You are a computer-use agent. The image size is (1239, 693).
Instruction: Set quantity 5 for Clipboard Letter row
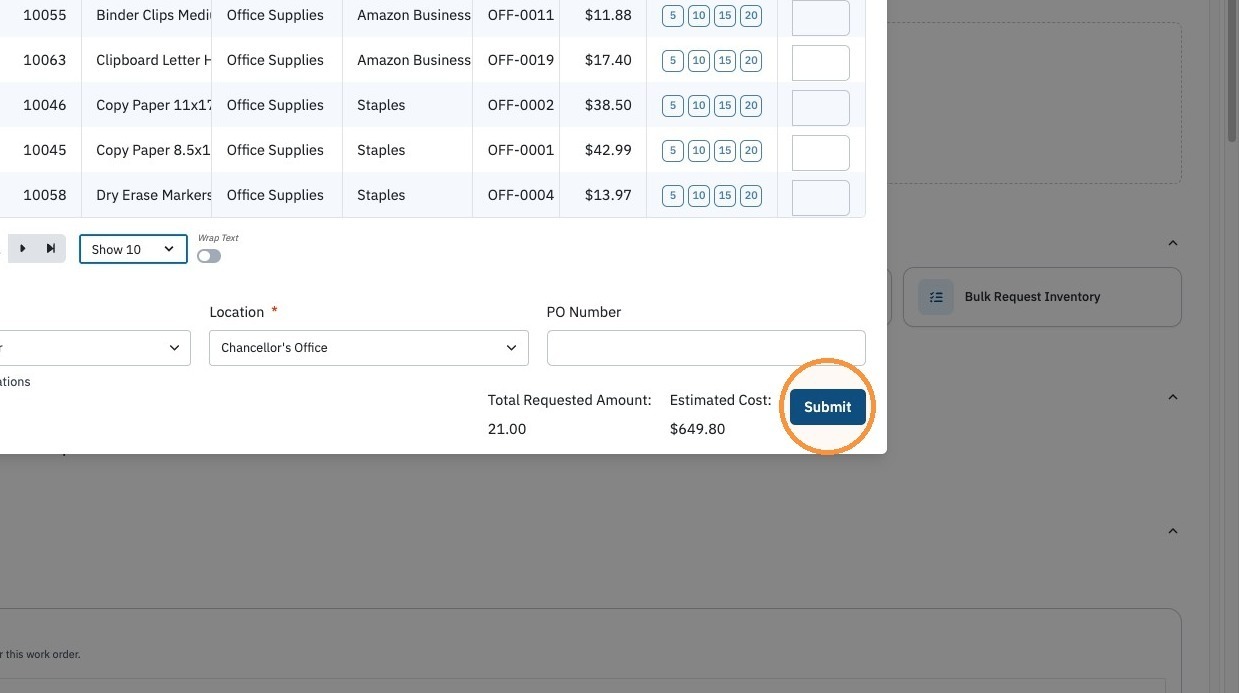pyautogui.click(x=673, y=61)
